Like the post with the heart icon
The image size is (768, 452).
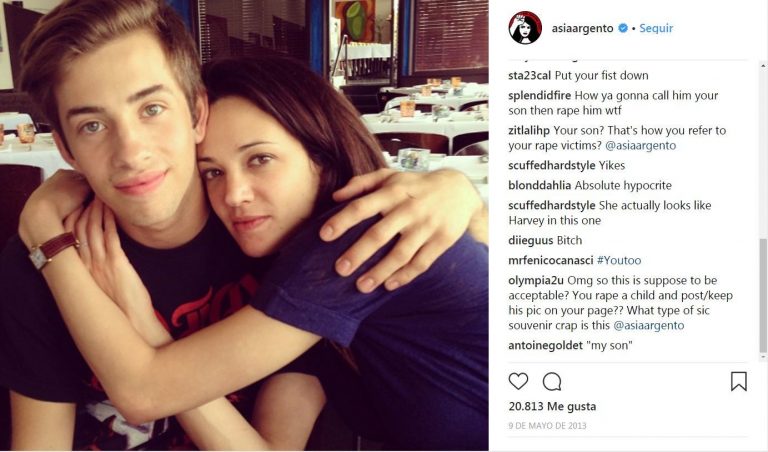(x=518, y=381)
